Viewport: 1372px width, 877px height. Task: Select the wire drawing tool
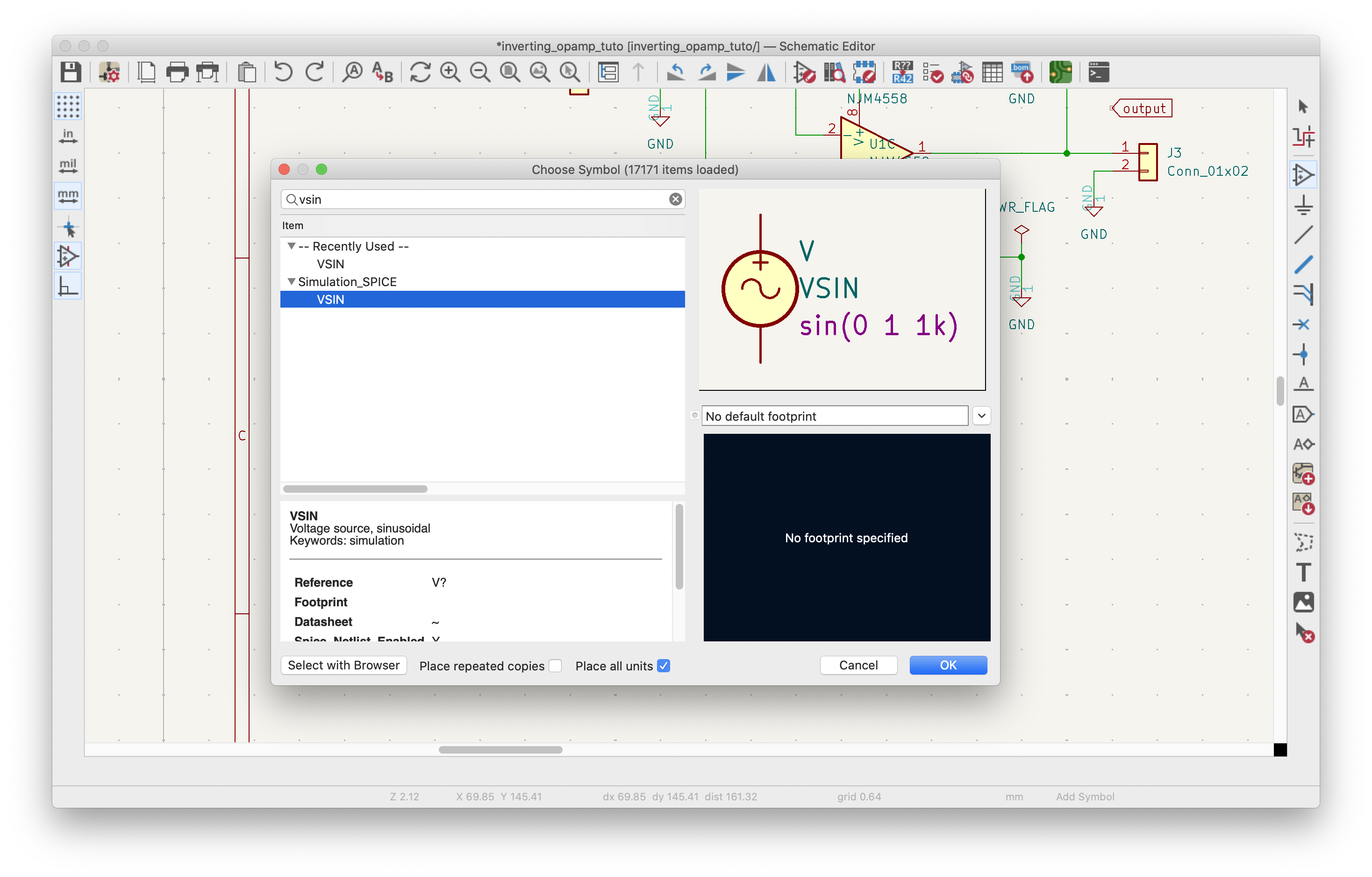1305,264
